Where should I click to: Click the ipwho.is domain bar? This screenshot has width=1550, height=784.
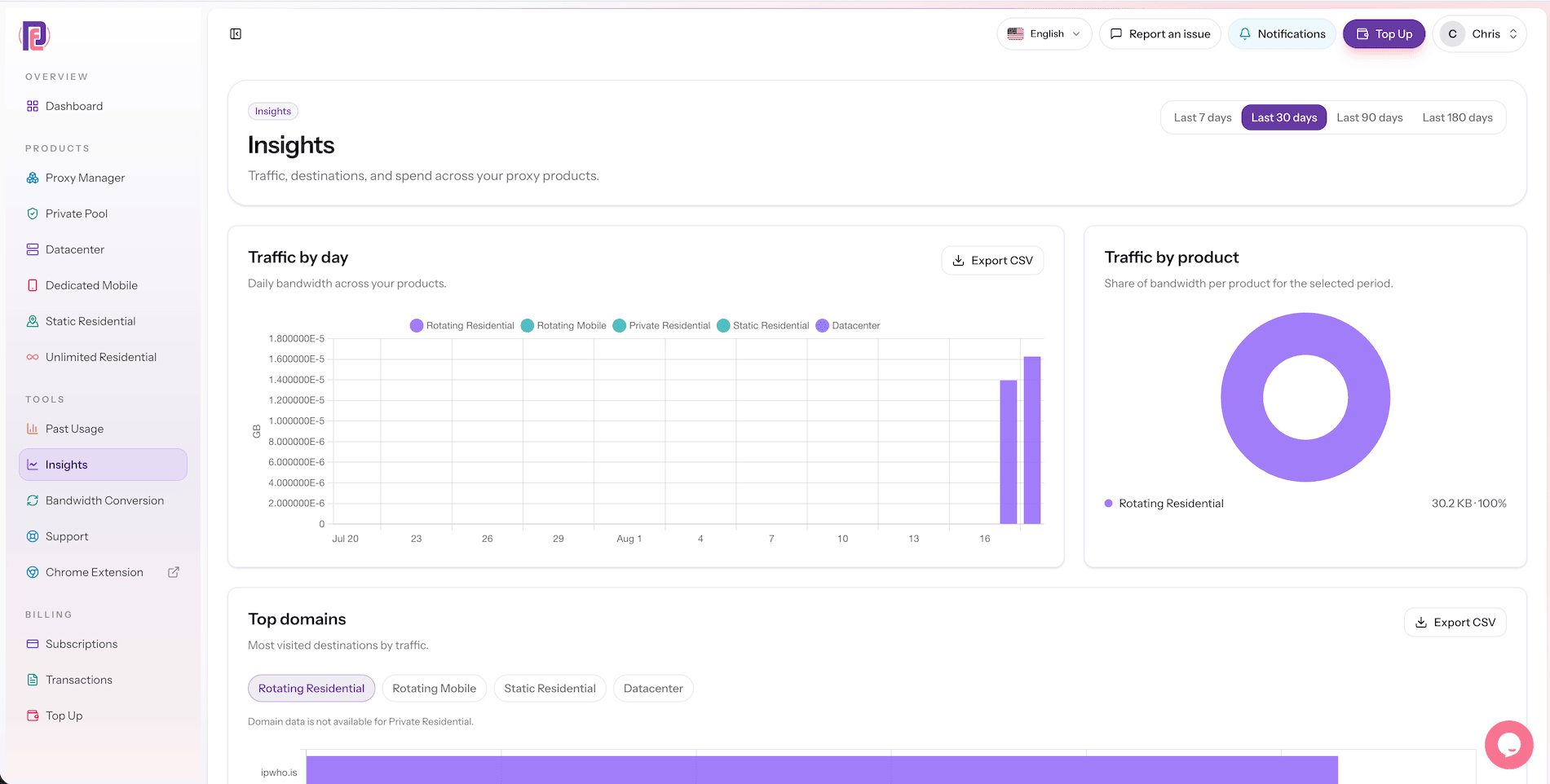822,770
